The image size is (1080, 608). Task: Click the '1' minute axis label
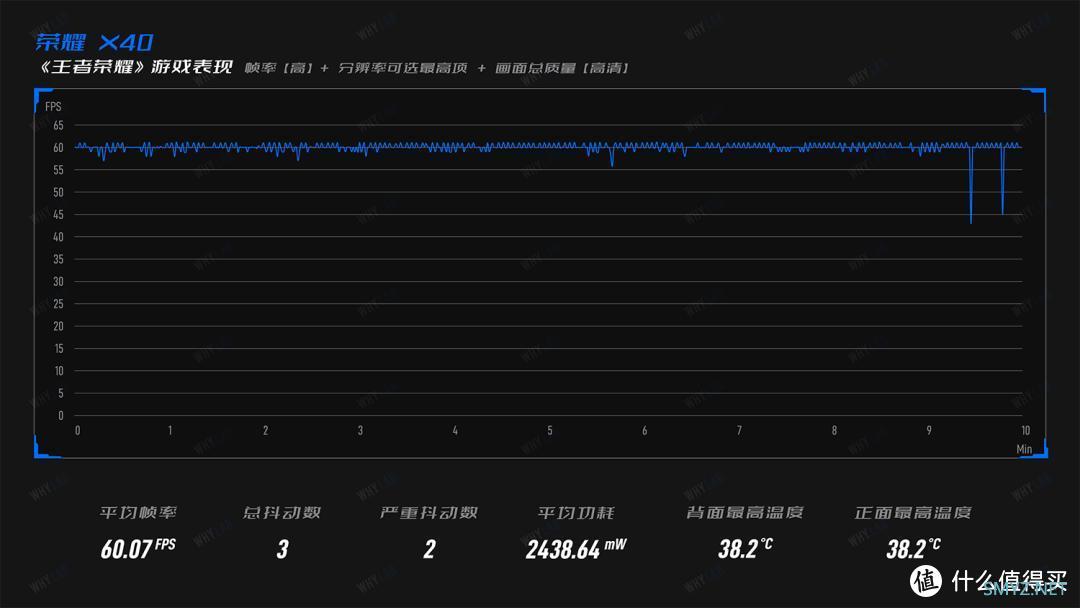170,430
